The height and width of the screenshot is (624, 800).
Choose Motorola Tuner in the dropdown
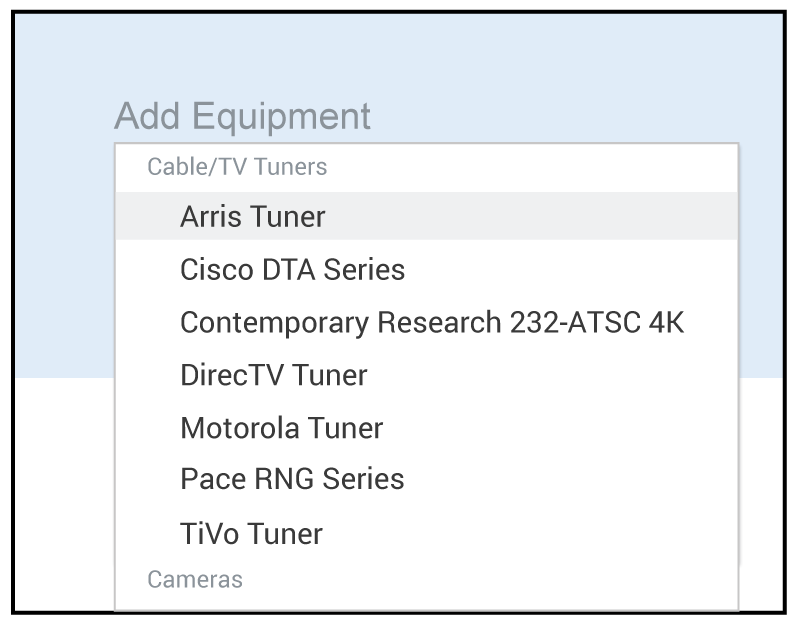tap(281, 429)
